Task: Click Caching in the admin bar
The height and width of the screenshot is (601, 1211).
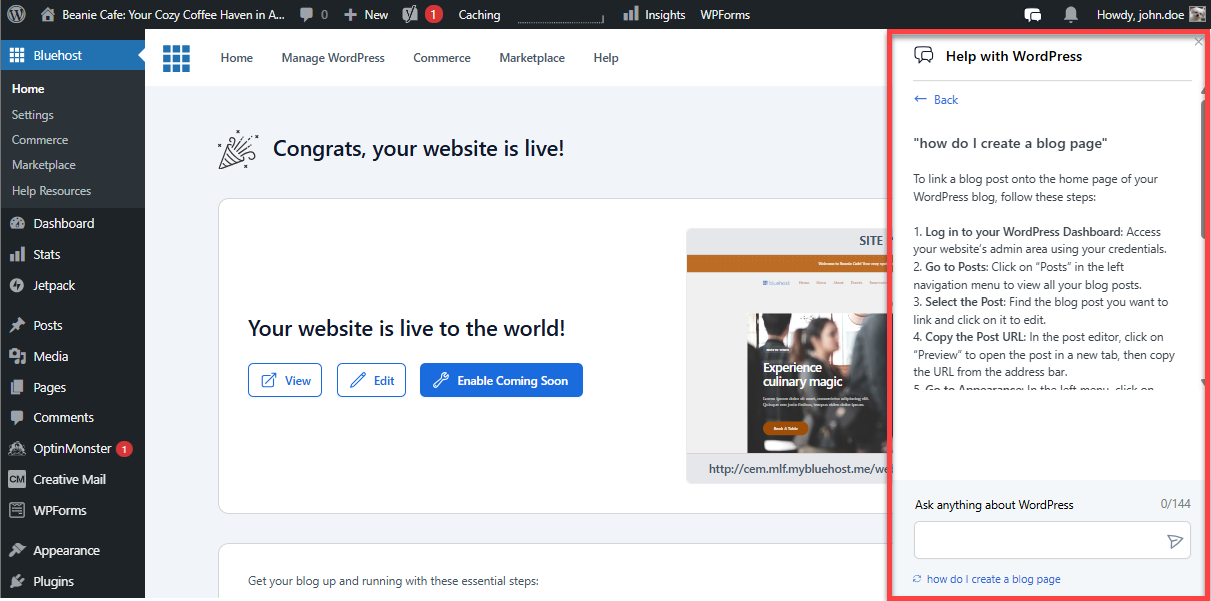Action: pyautogui.click(x=479, y=14)
